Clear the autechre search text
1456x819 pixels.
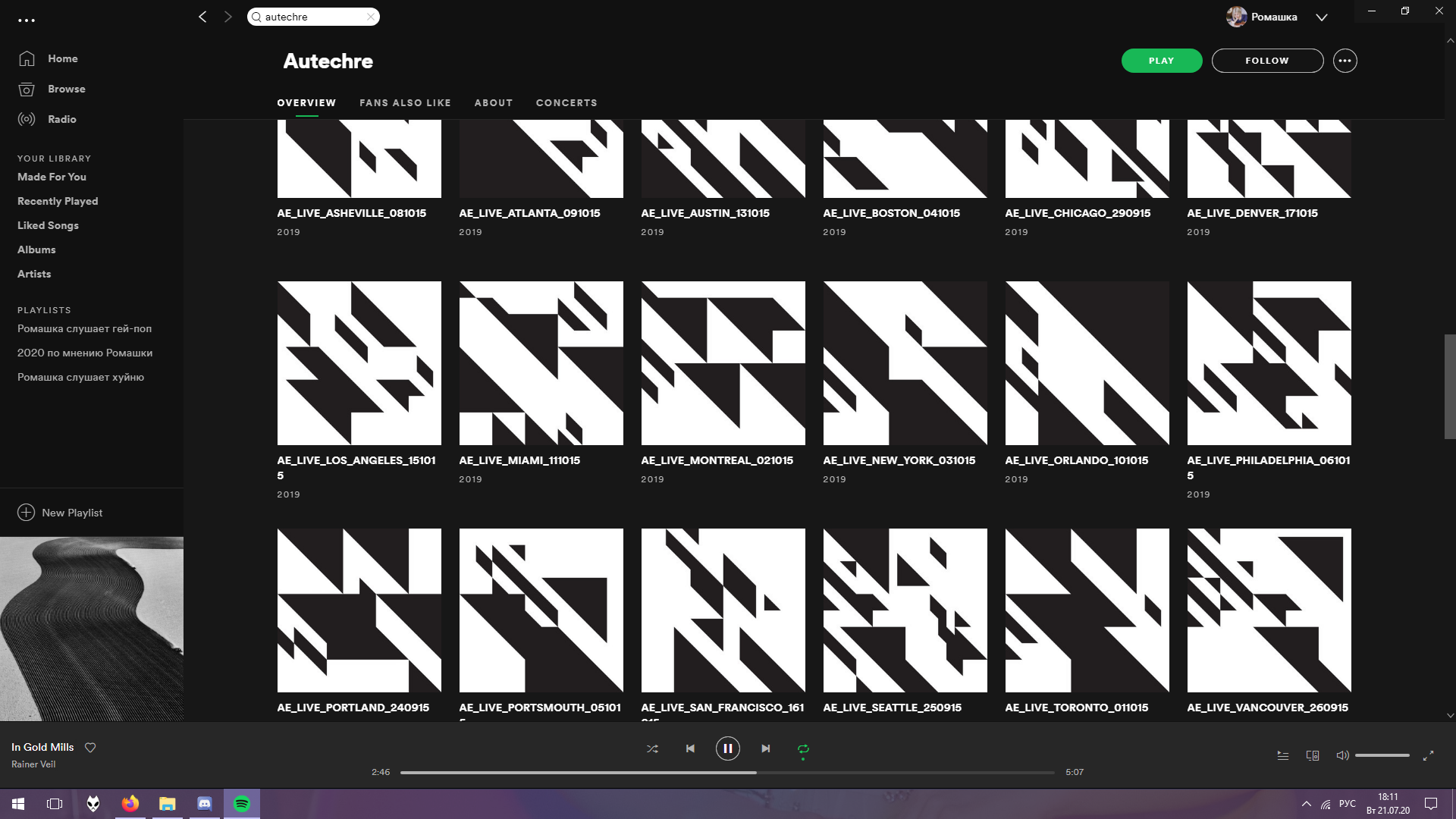(x=370, y=17)
